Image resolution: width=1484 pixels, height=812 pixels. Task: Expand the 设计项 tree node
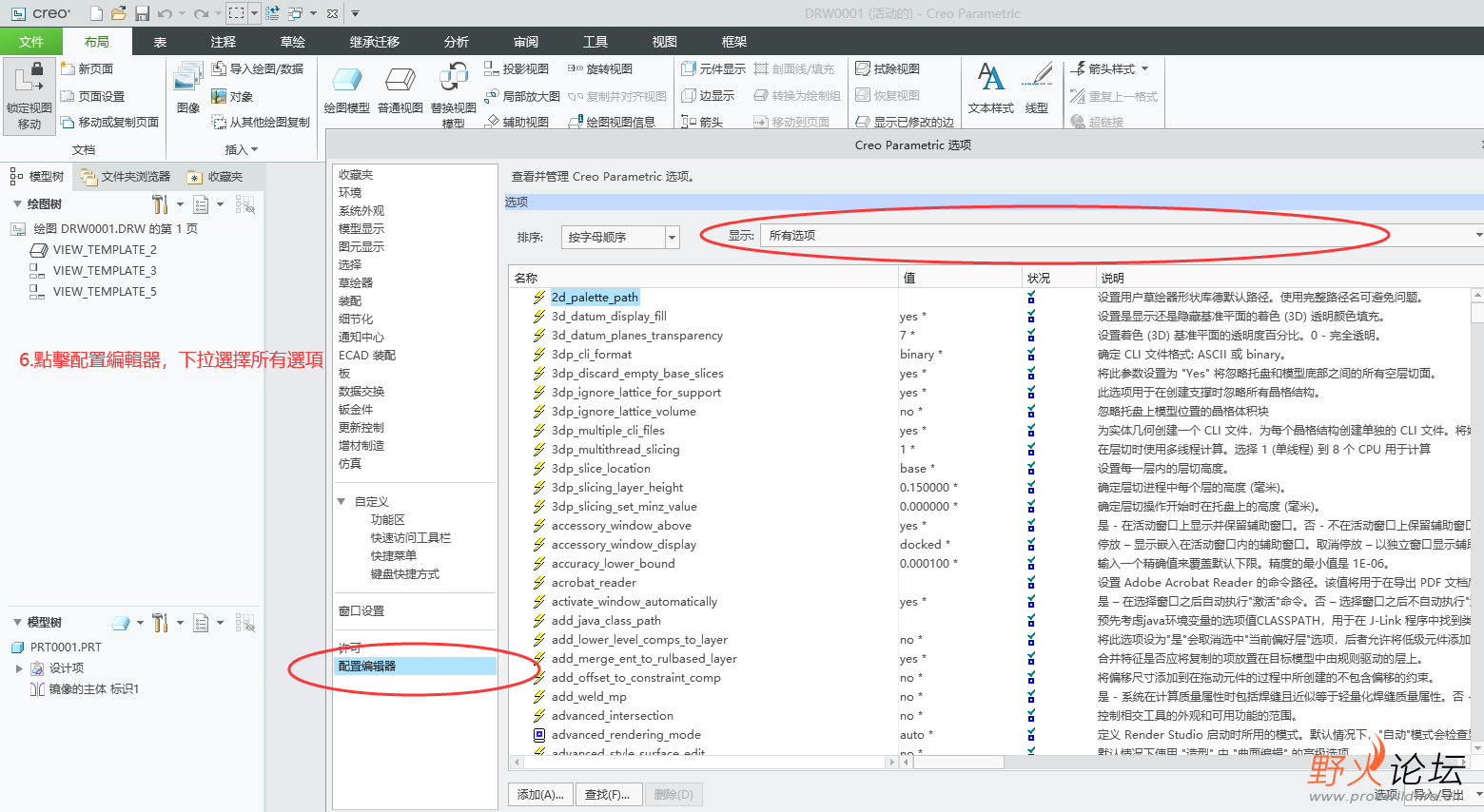[x=19, y=668]
